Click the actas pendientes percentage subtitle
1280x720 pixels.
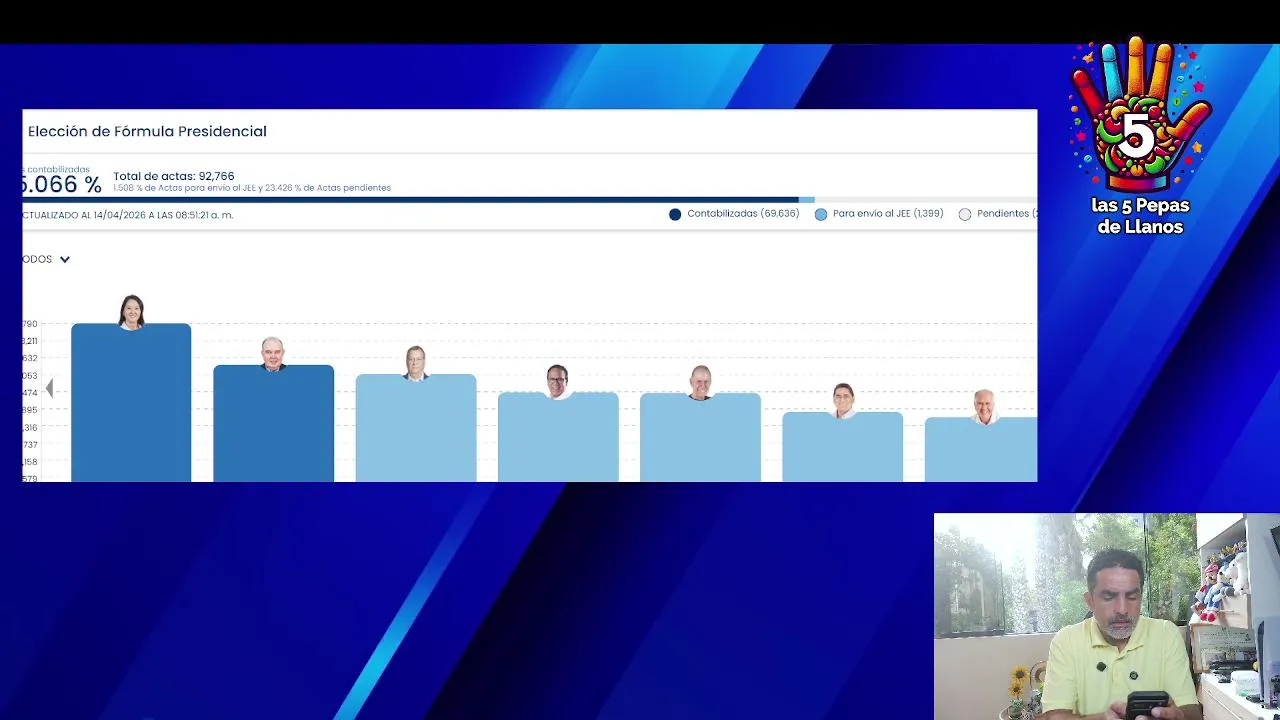252,188
